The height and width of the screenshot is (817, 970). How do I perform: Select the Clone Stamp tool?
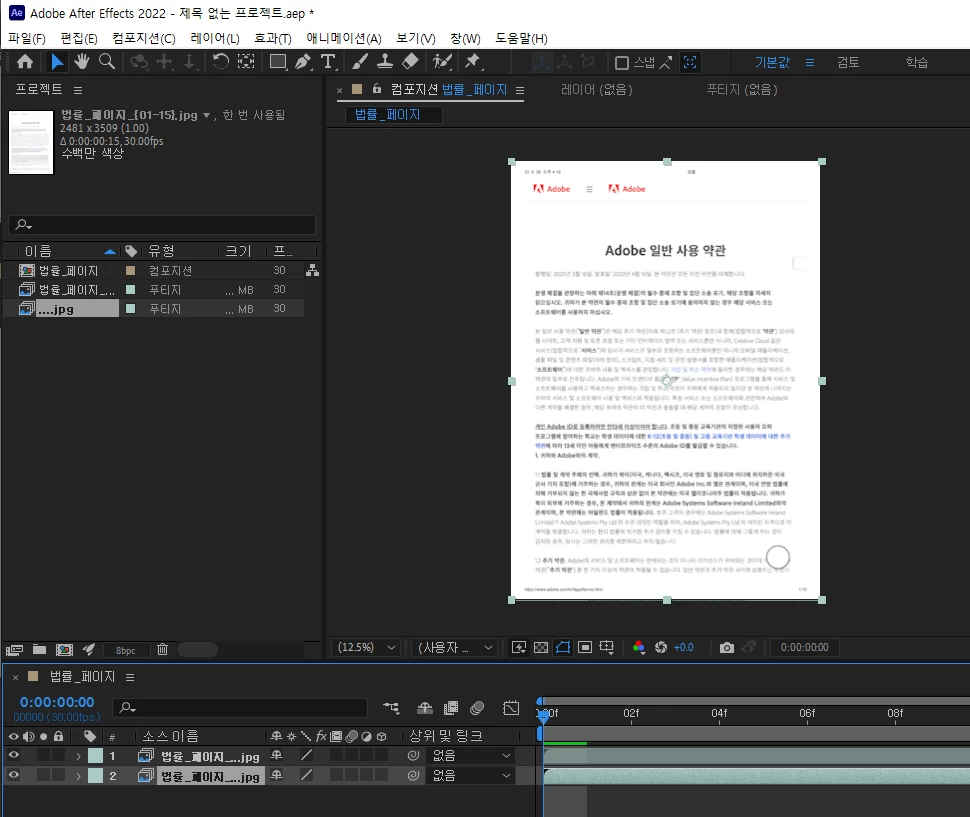point(385,62)
